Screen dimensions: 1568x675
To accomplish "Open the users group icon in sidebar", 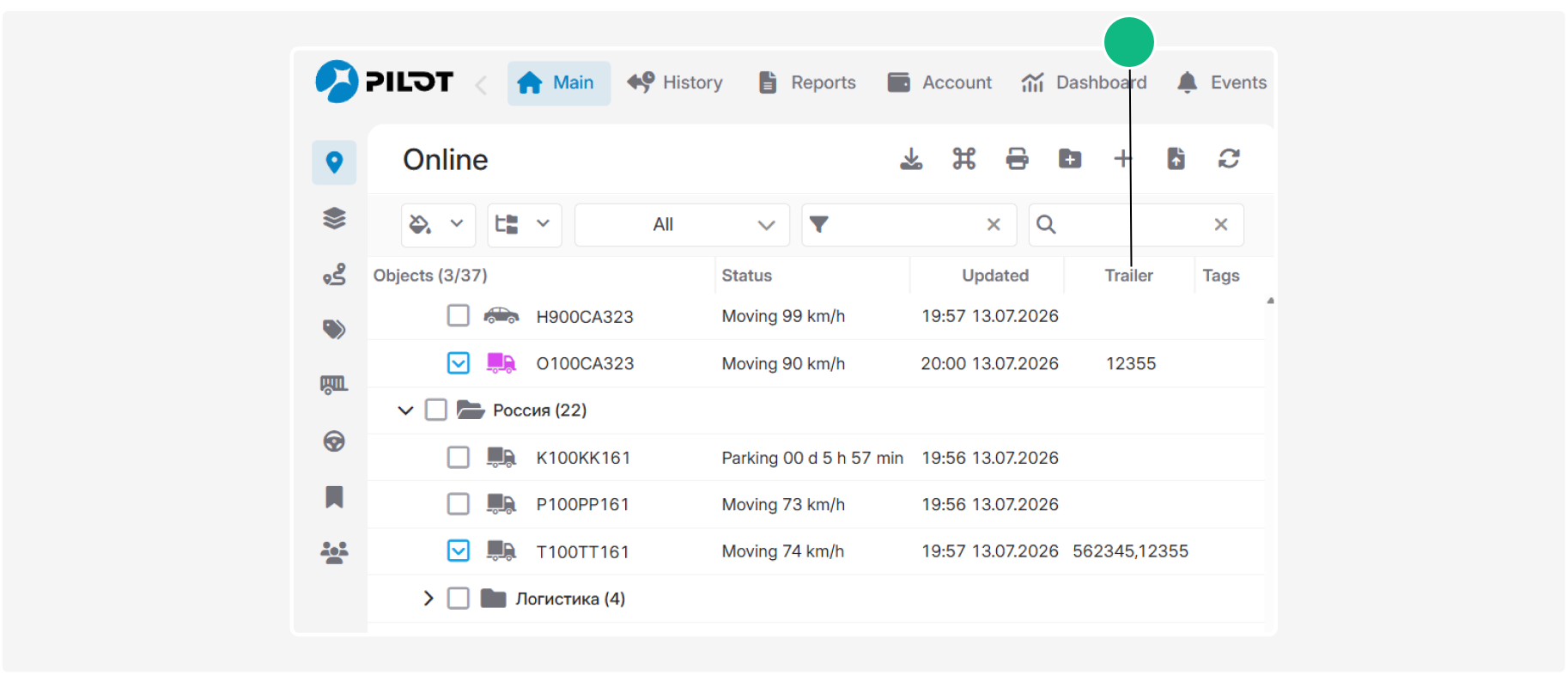I will (x=334, y=552).
